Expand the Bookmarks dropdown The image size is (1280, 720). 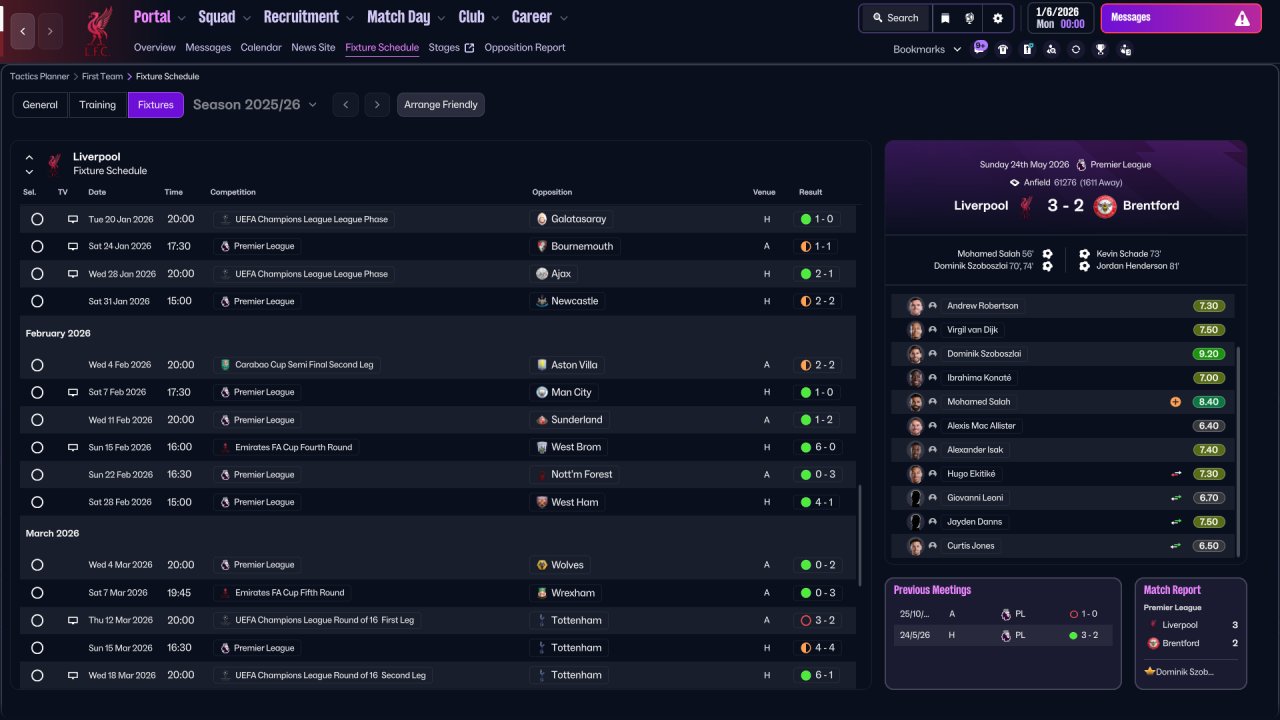927,49
